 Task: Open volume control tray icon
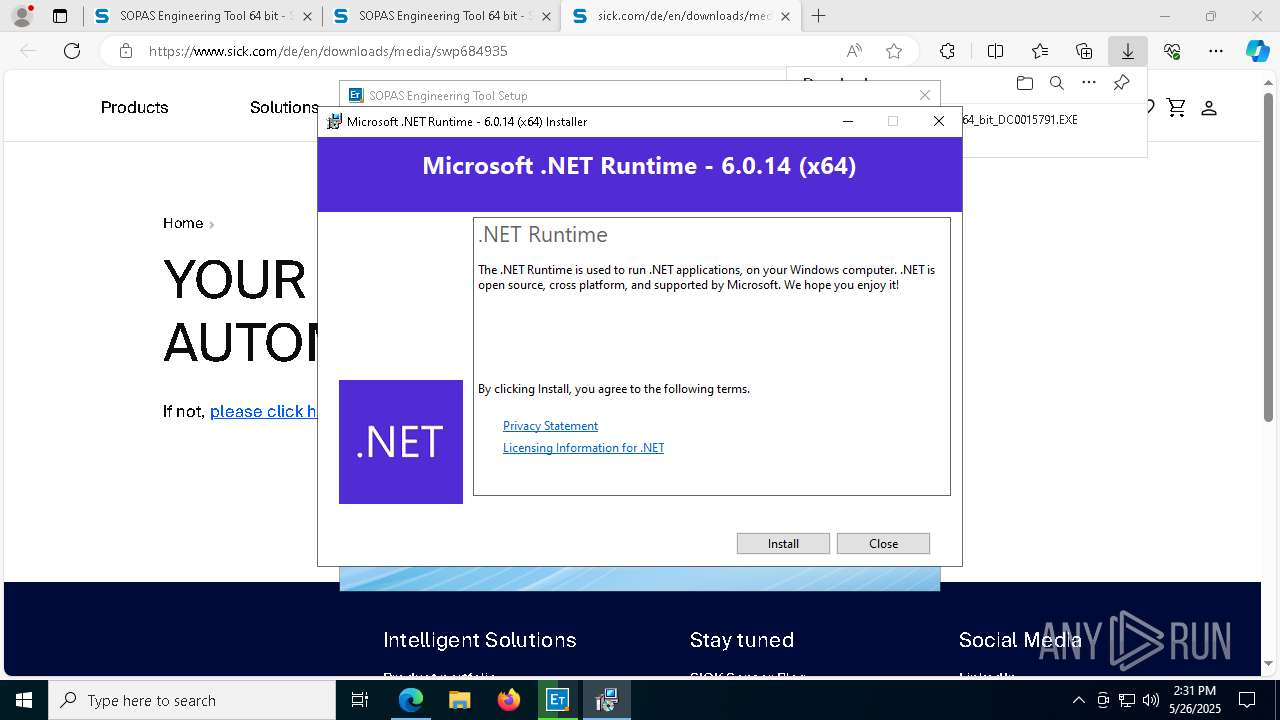tap(1151, 700)
